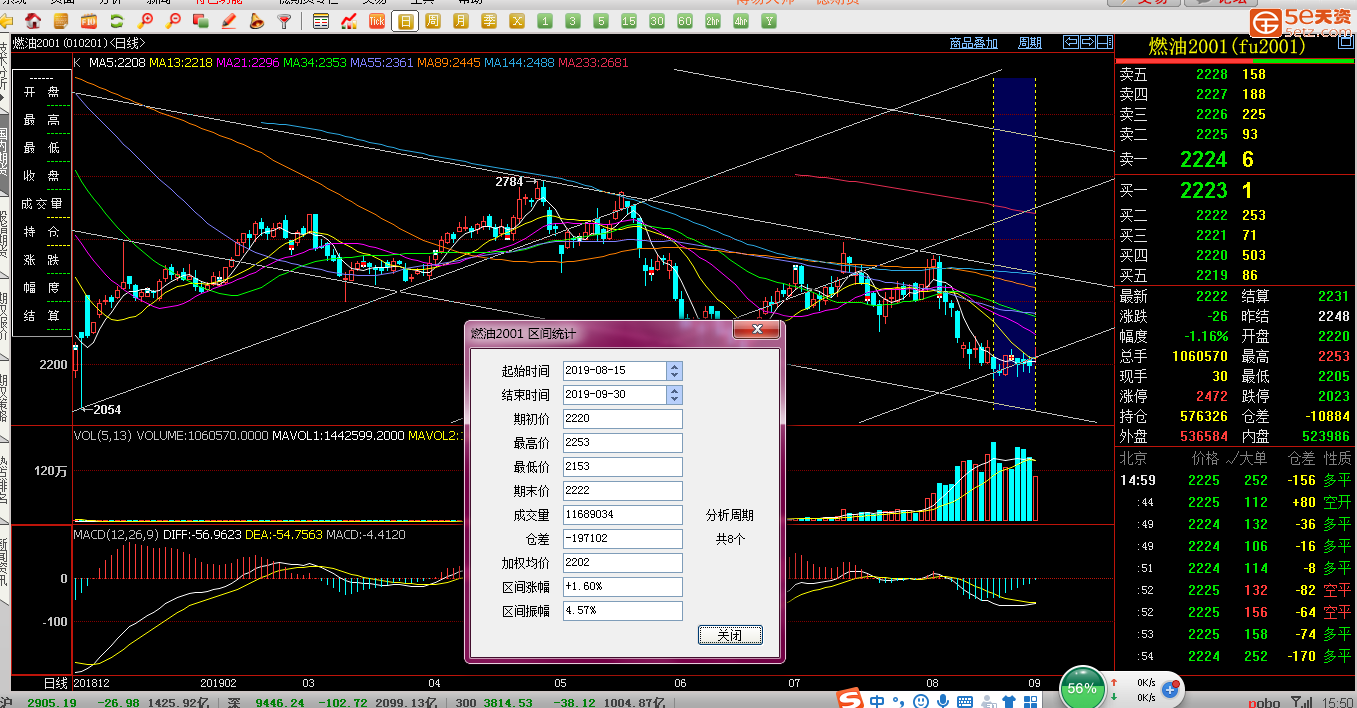Click the stacked windows toolbar icon
Viewport: 1357px width, 708px height.
click(201, 21)
